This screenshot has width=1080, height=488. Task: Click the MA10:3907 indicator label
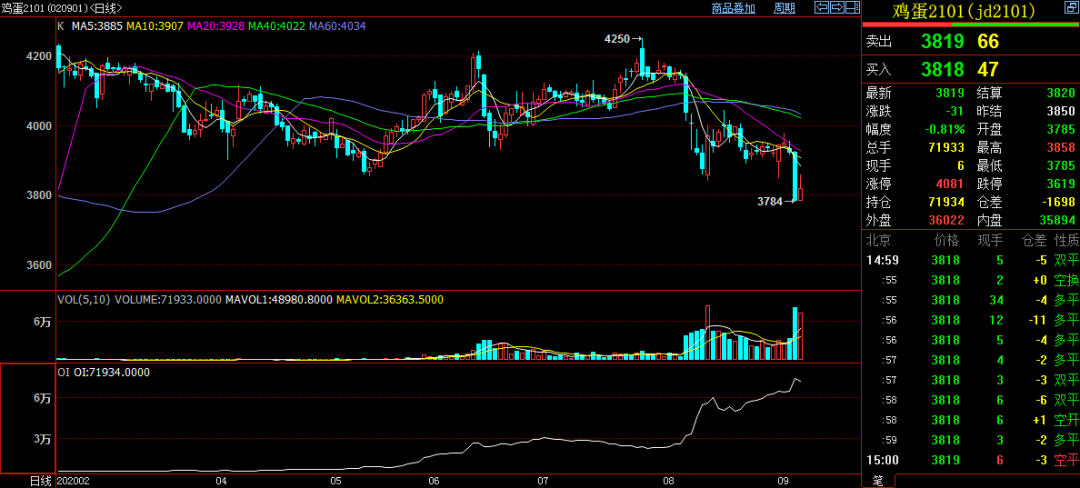pos(156,26)
